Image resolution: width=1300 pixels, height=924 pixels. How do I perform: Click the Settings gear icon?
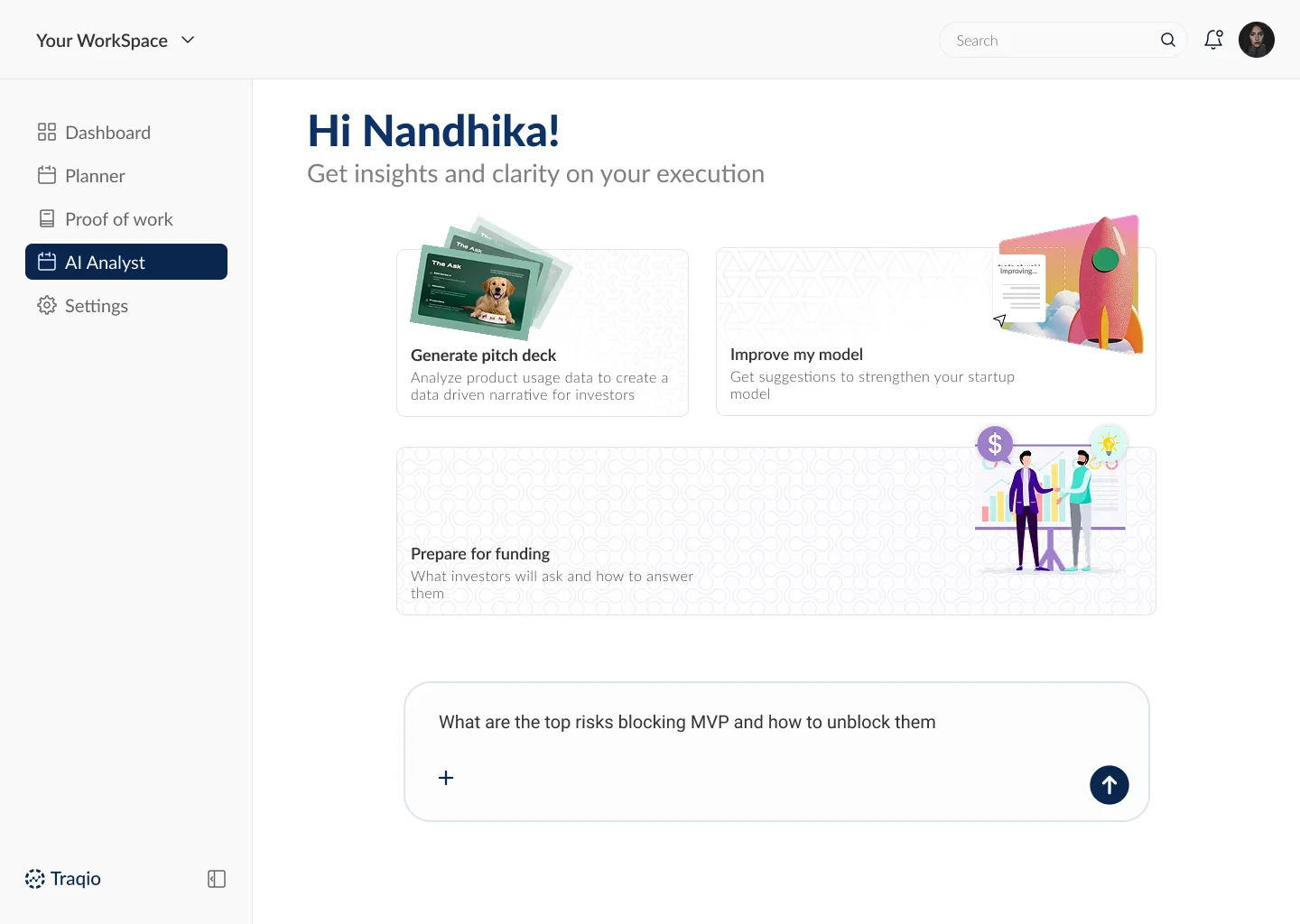pos(47,306)
